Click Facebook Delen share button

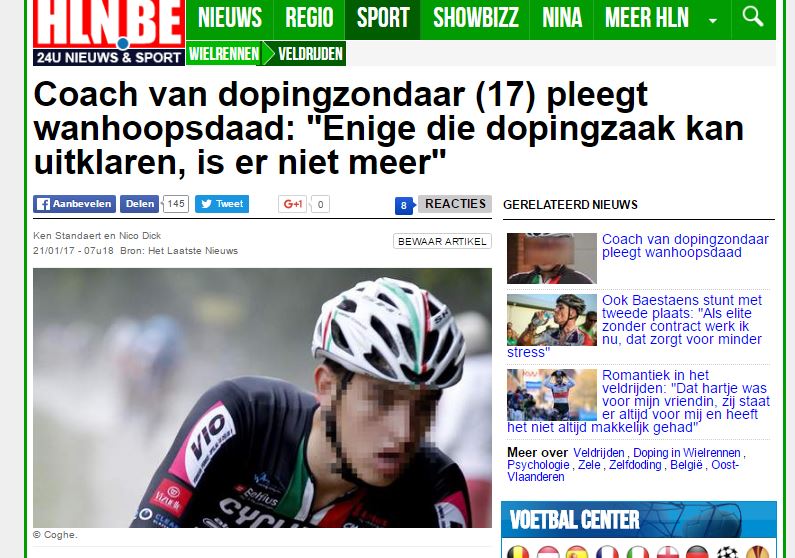pyautogui.click(x=139, y=204)
